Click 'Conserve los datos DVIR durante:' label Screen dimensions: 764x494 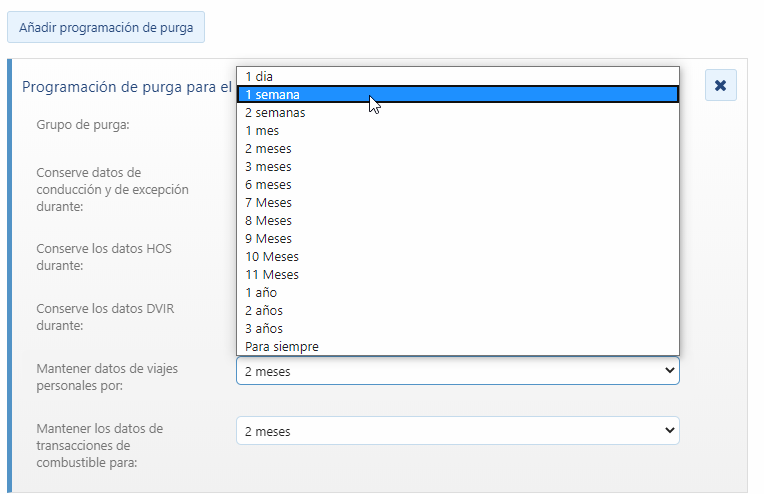pos(105,317)
